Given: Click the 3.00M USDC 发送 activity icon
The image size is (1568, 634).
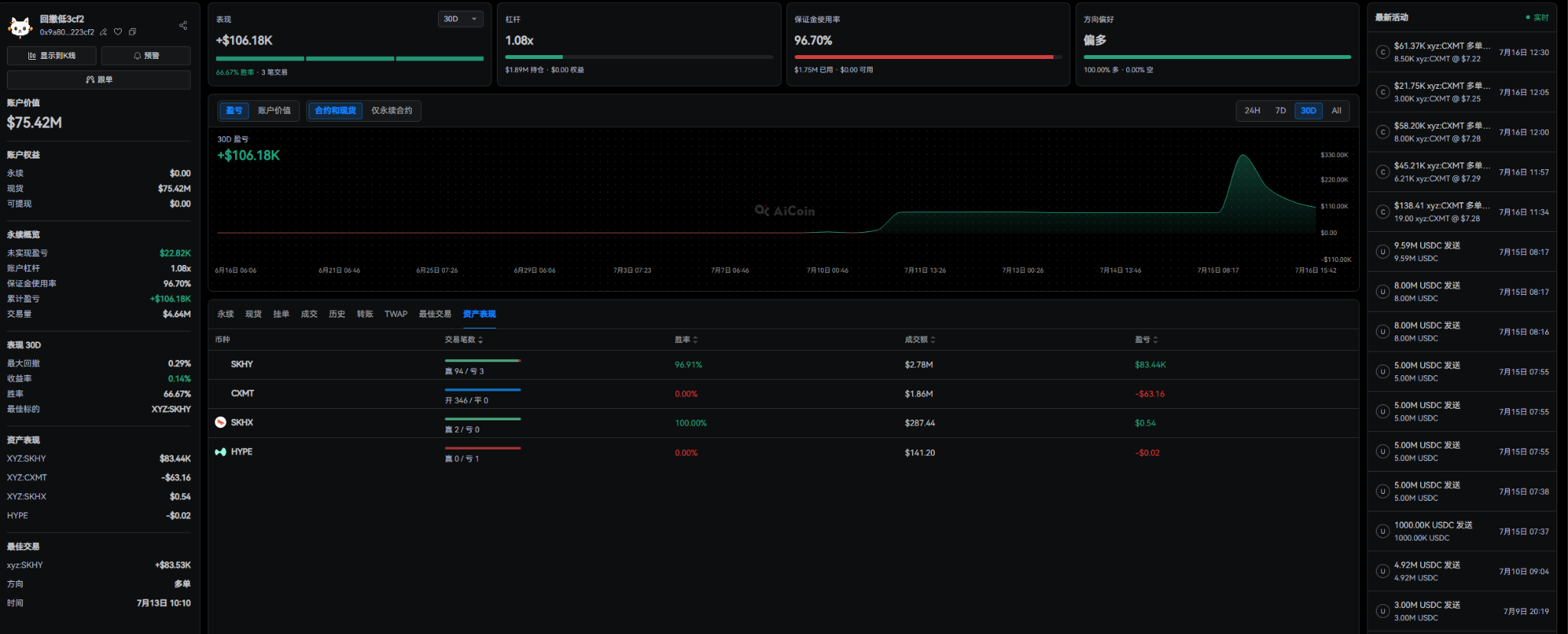Looking at the screenshot, I should 1383,611.
